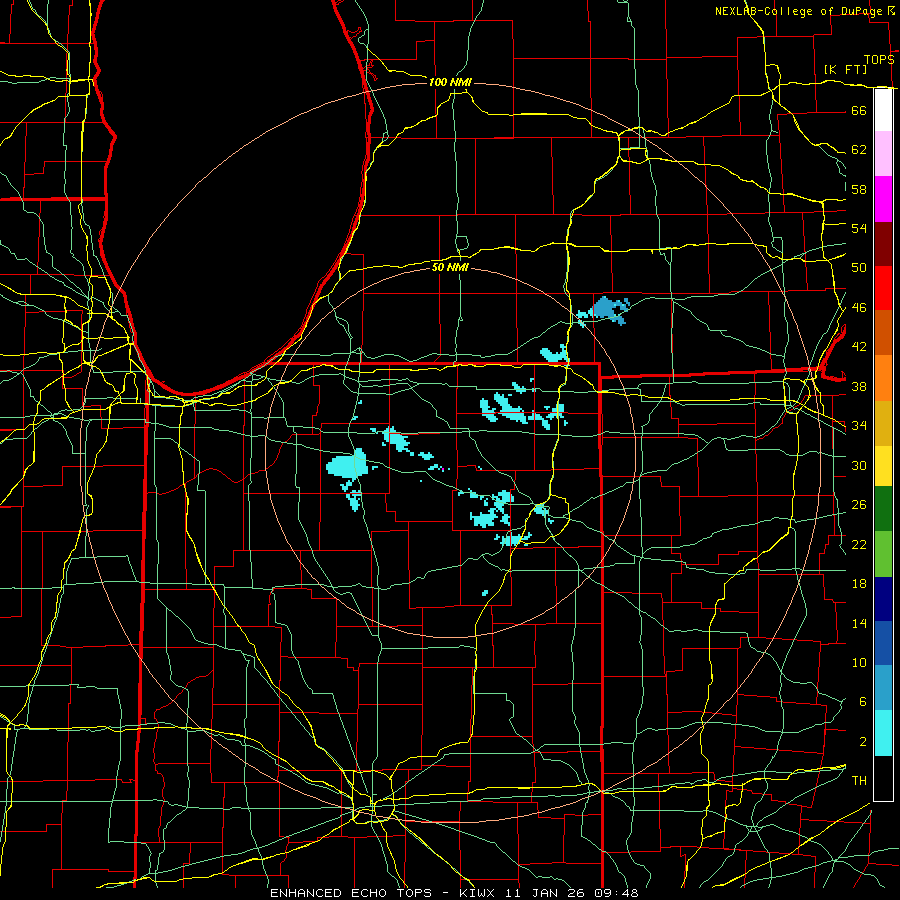This screenshot has height=900, width=900.
Task: Click the "18" legend value
Action: tap(859, 584)
